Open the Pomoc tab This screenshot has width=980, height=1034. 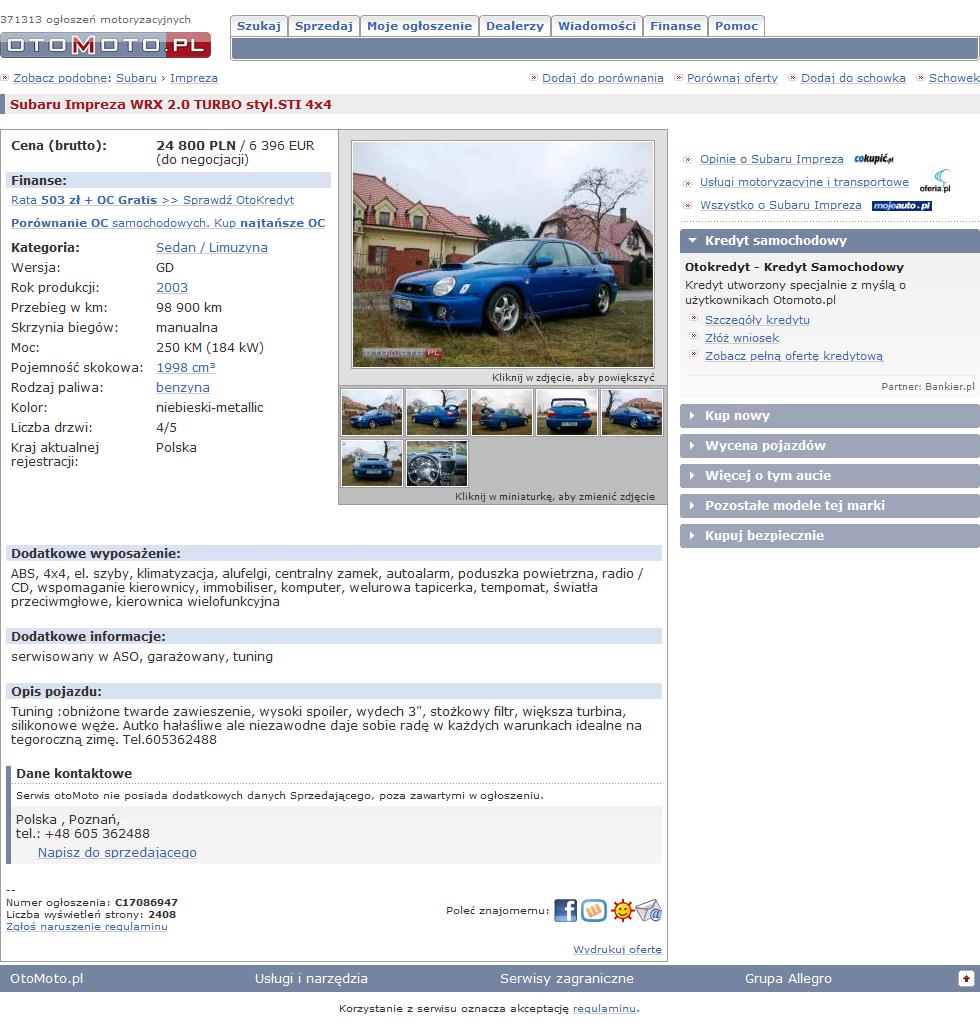[x=737, y=26]
